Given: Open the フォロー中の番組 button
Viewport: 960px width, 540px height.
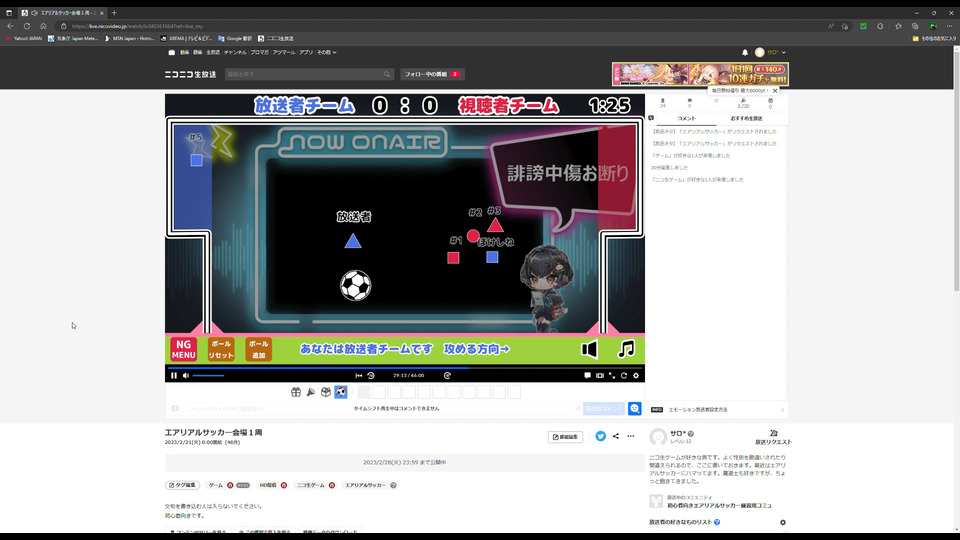Looking at the screenshot, I should [432, 74].
